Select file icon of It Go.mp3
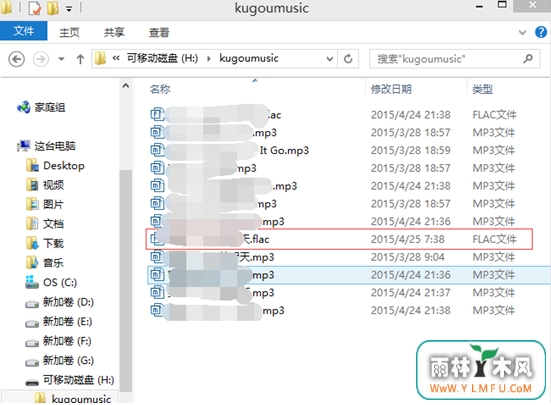This screenshot has height=405, width=551. pyautogui.click(x=157, y=150)
